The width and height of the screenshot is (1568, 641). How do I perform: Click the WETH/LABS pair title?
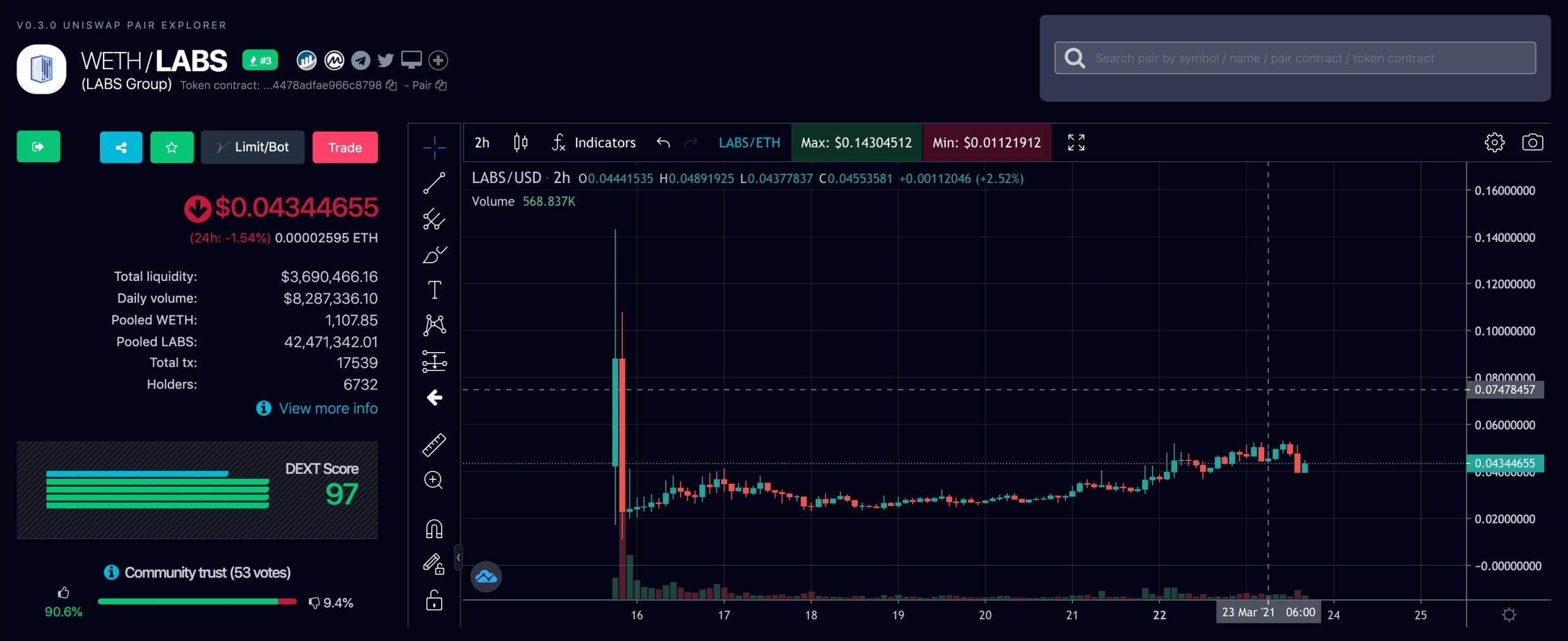154,61
